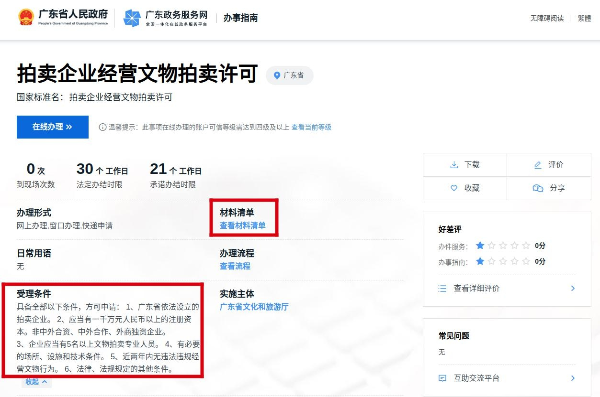Open the 广东政务服务网 logo

point(165,18)
